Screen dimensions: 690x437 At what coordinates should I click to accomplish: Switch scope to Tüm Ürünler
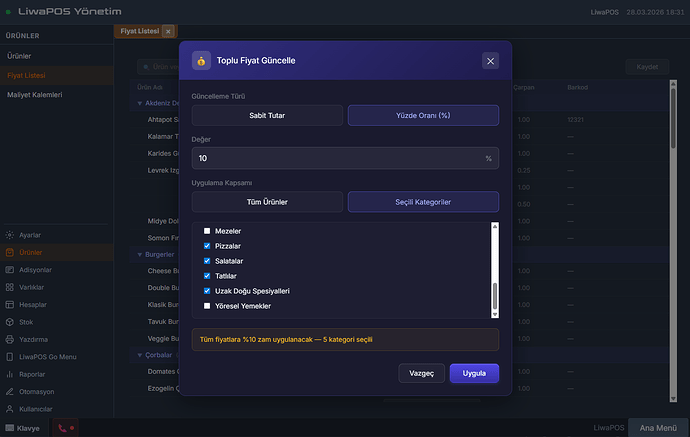coord(267,202)
